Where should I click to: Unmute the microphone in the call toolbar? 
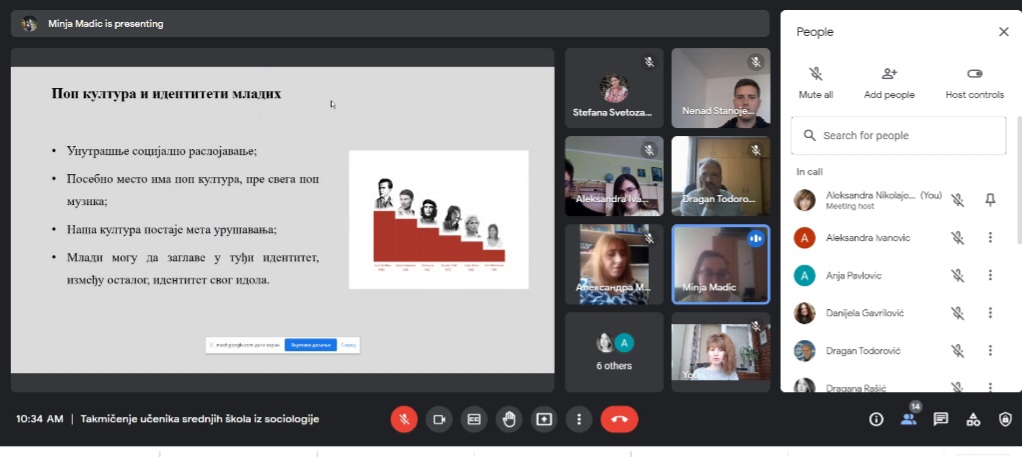pyautogui.click(x=404, y=419)
